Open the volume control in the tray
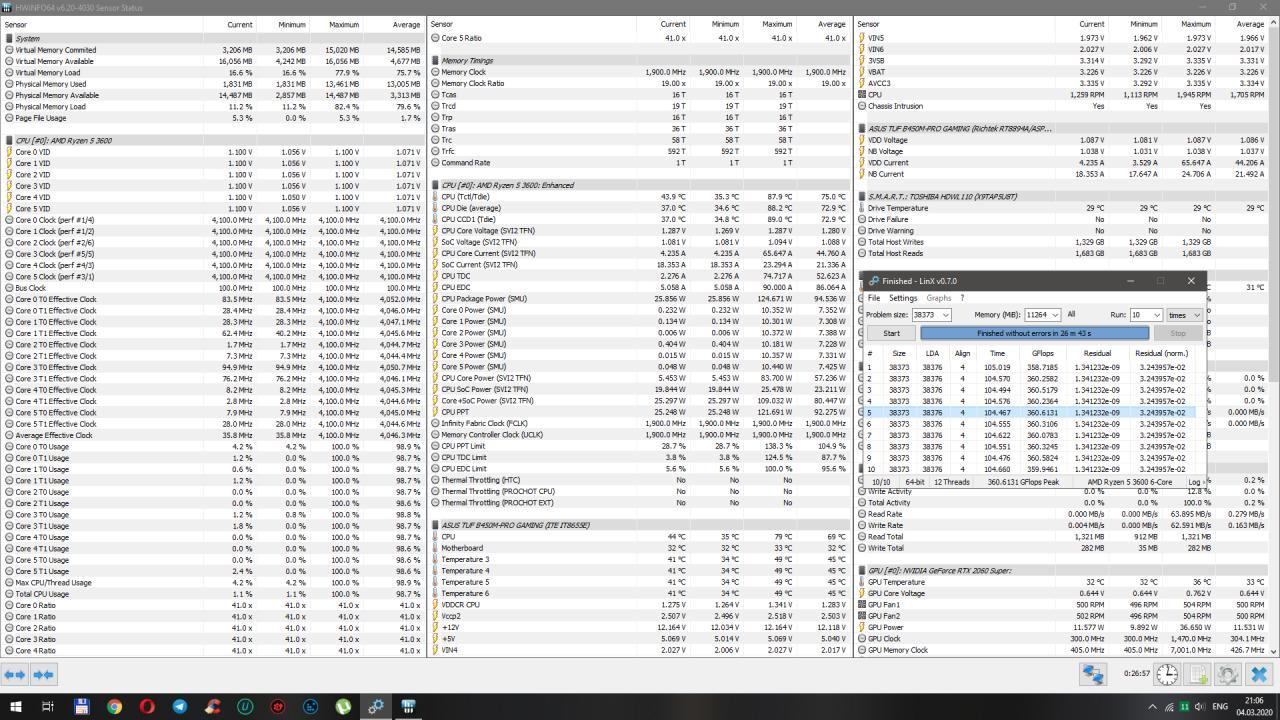This screenshot has width=1280, height=720. [x=1200, y=707]
